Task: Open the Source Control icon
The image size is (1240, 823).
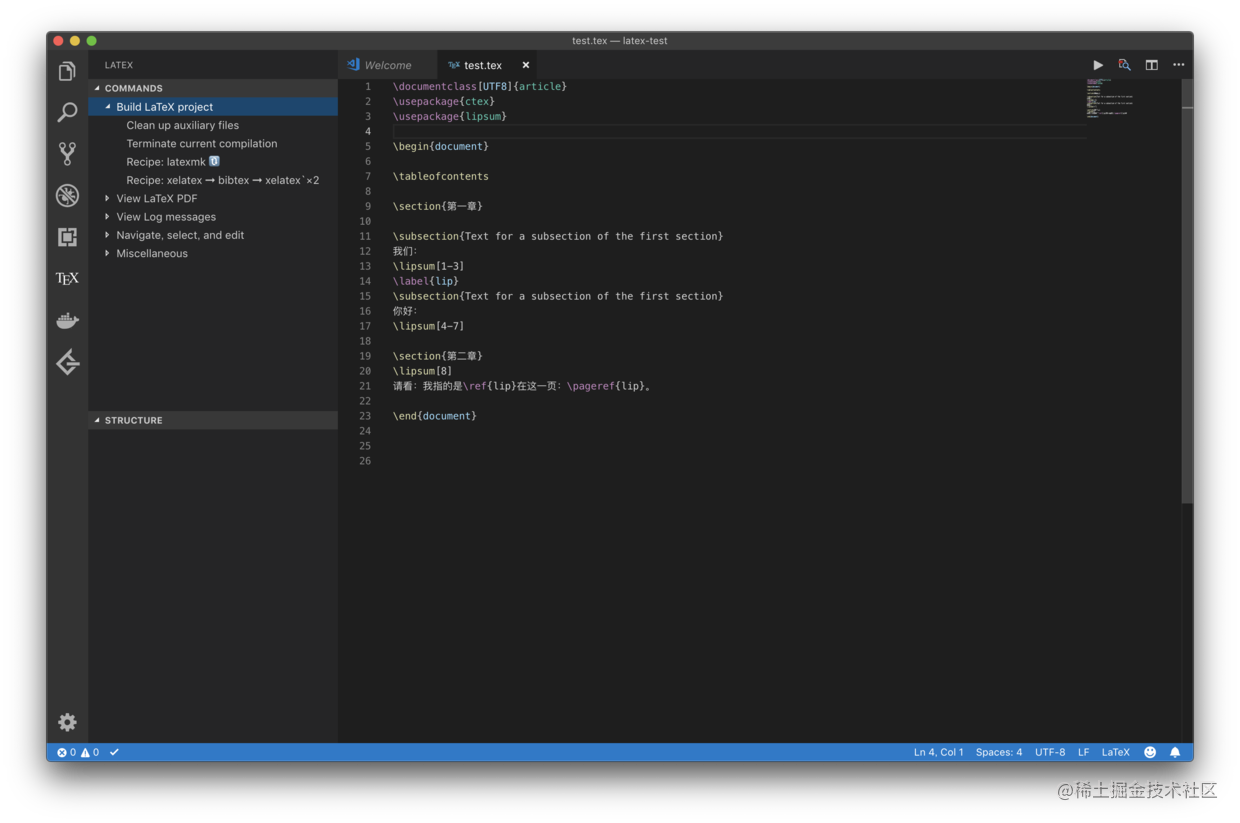Action: click(67, 153)
